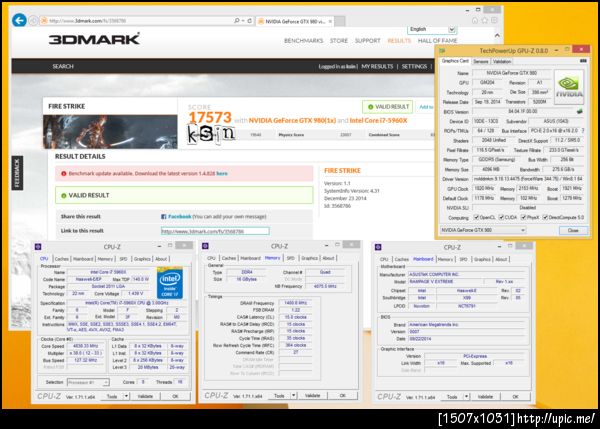Screen dimensions: 600x429
Task: Open About tab in middle CPU-Z window
Action: tap(328, 258)
